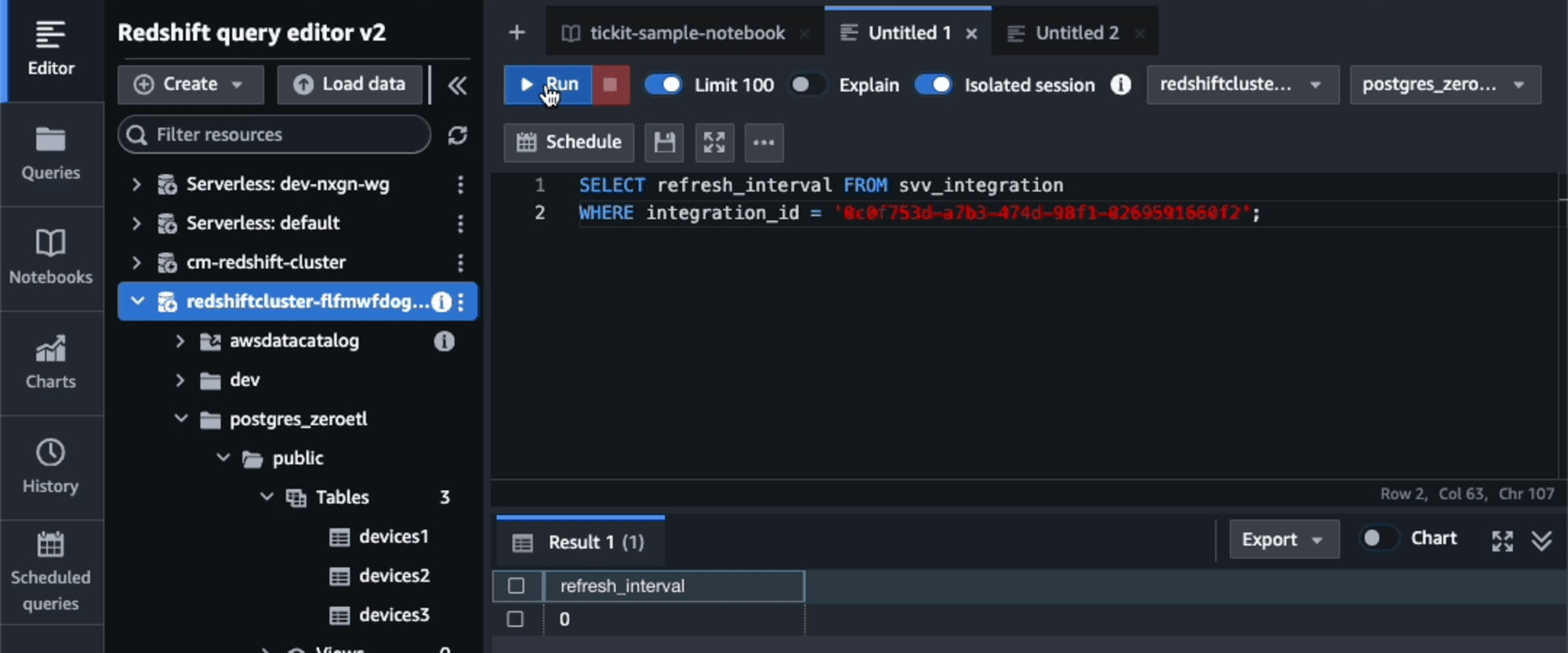Open the Editor view in sidebar

tap(51, 50)
